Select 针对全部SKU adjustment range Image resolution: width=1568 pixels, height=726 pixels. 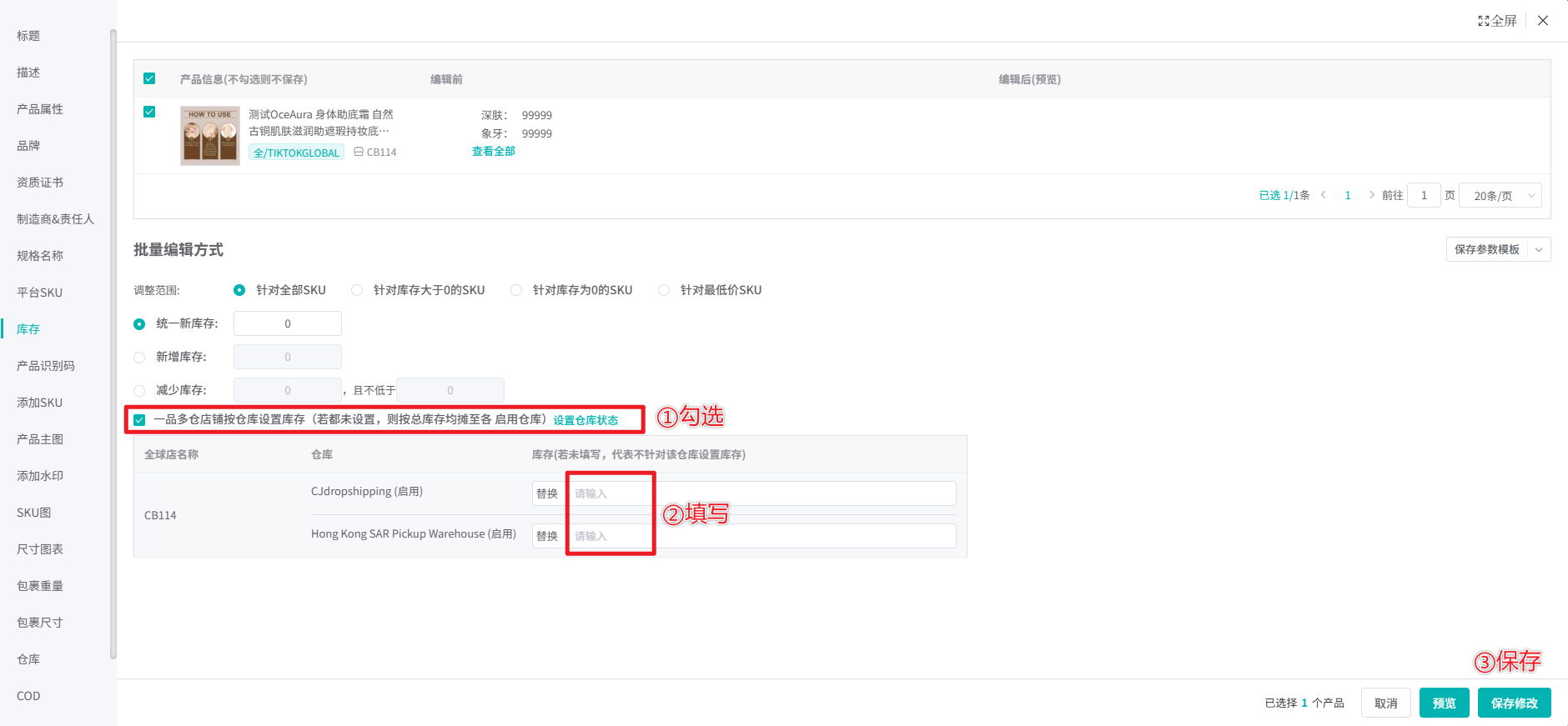coord(239,290)
